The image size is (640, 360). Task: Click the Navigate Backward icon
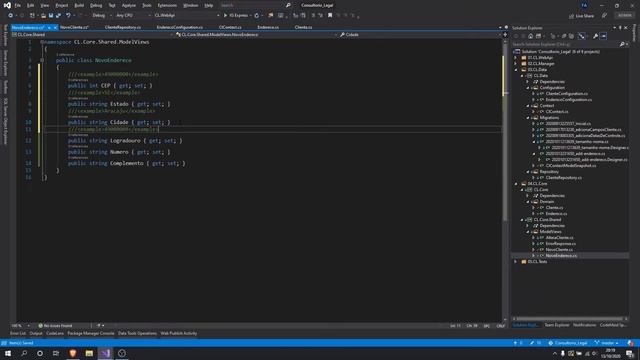click(x=11, y=16)
